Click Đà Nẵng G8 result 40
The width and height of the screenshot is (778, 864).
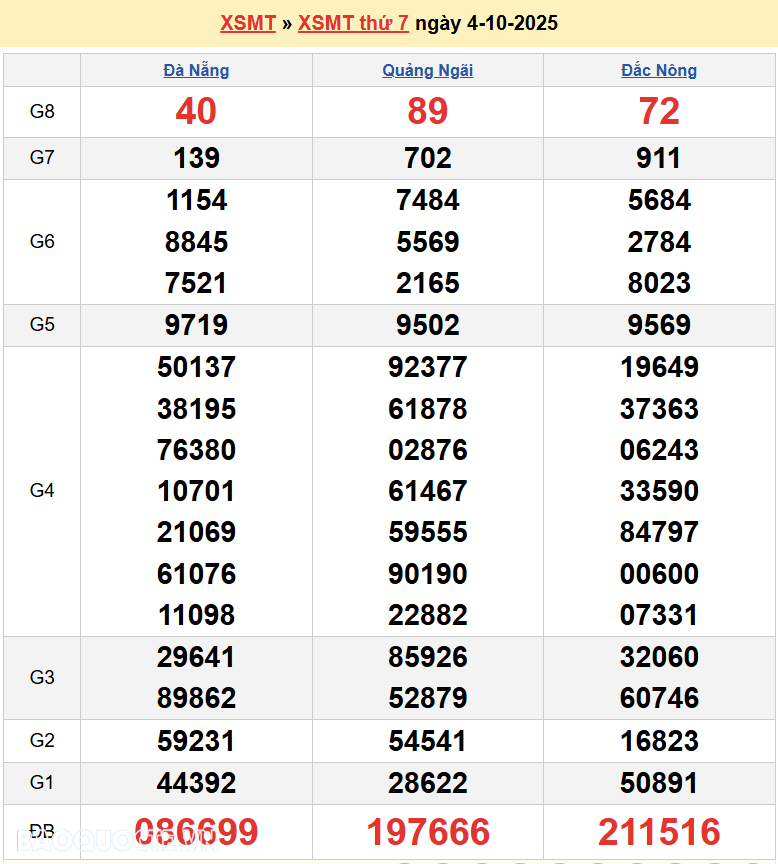coord(196,112)
